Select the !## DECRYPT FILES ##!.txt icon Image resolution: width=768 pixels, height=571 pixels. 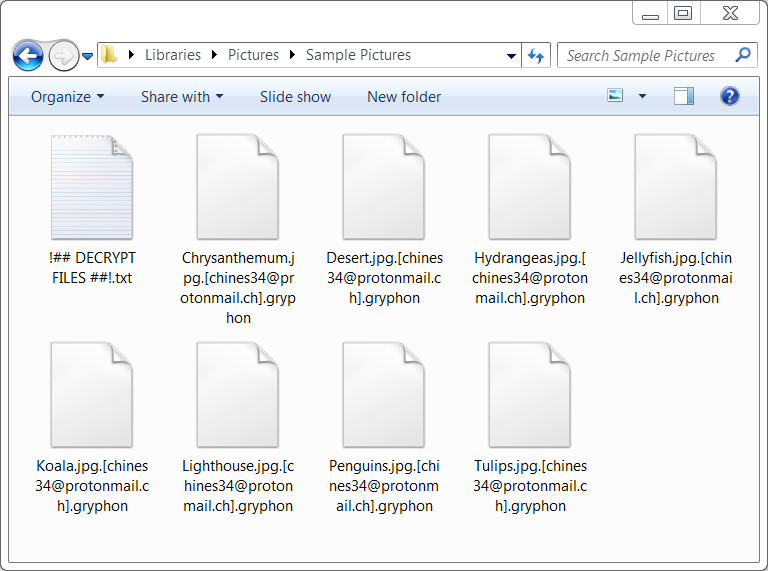(92, 187)
